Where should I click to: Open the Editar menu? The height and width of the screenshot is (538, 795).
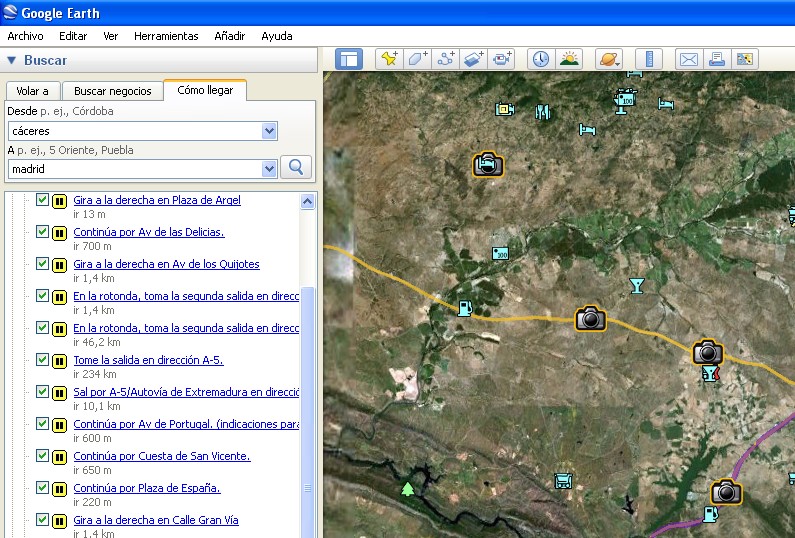(73, 36)
